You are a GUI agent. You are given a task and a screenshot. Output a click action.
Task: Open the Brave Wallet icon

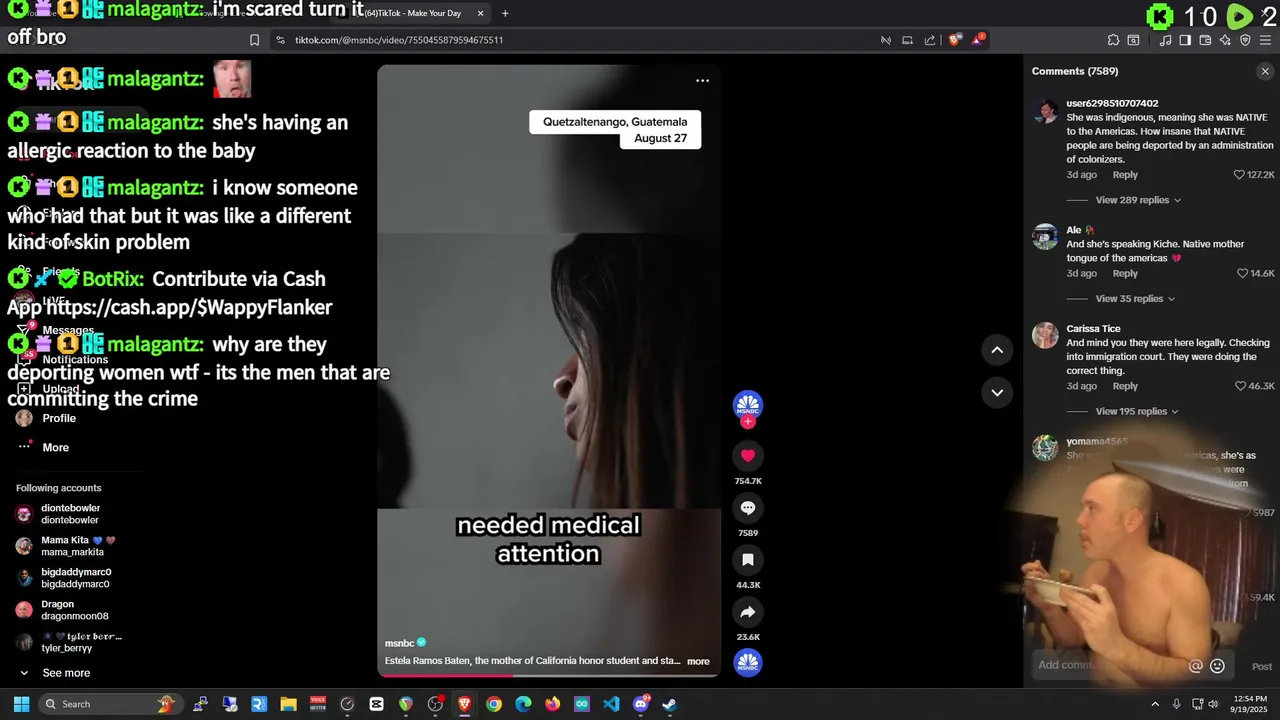[1205, 40]
